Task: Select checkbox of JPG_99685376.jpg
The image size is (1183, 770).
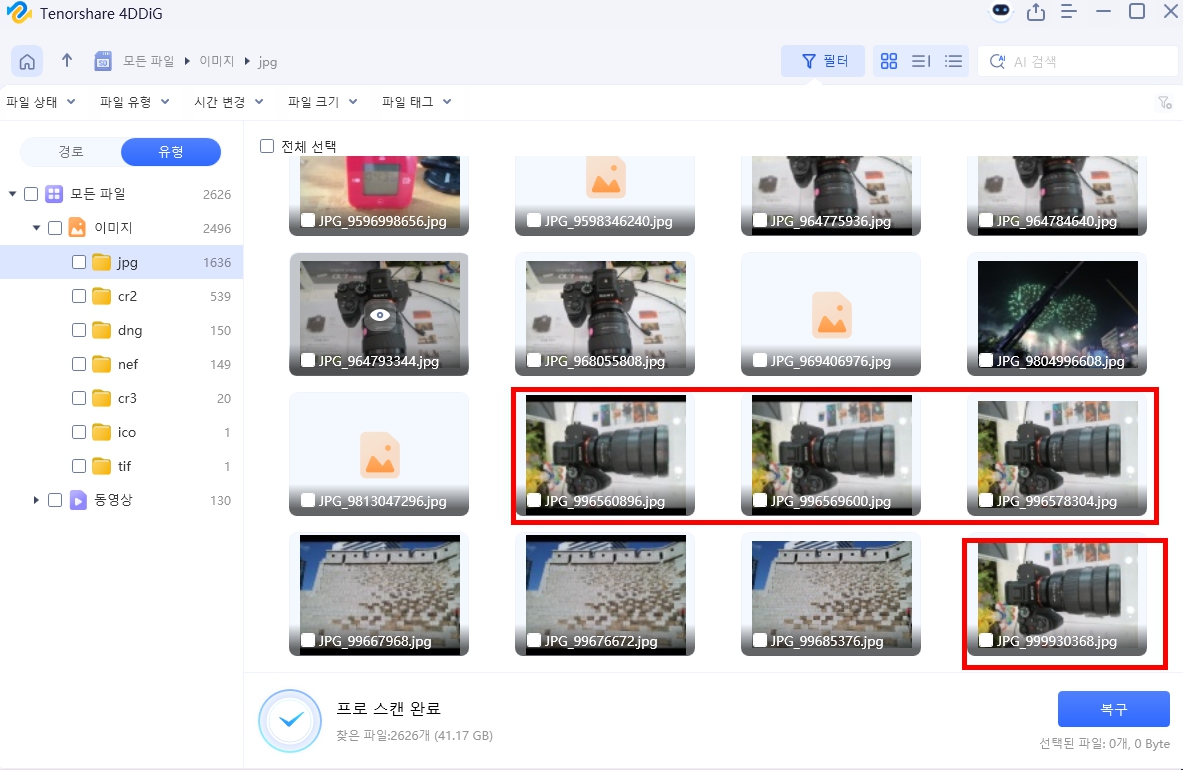Action: coord(760,640)
